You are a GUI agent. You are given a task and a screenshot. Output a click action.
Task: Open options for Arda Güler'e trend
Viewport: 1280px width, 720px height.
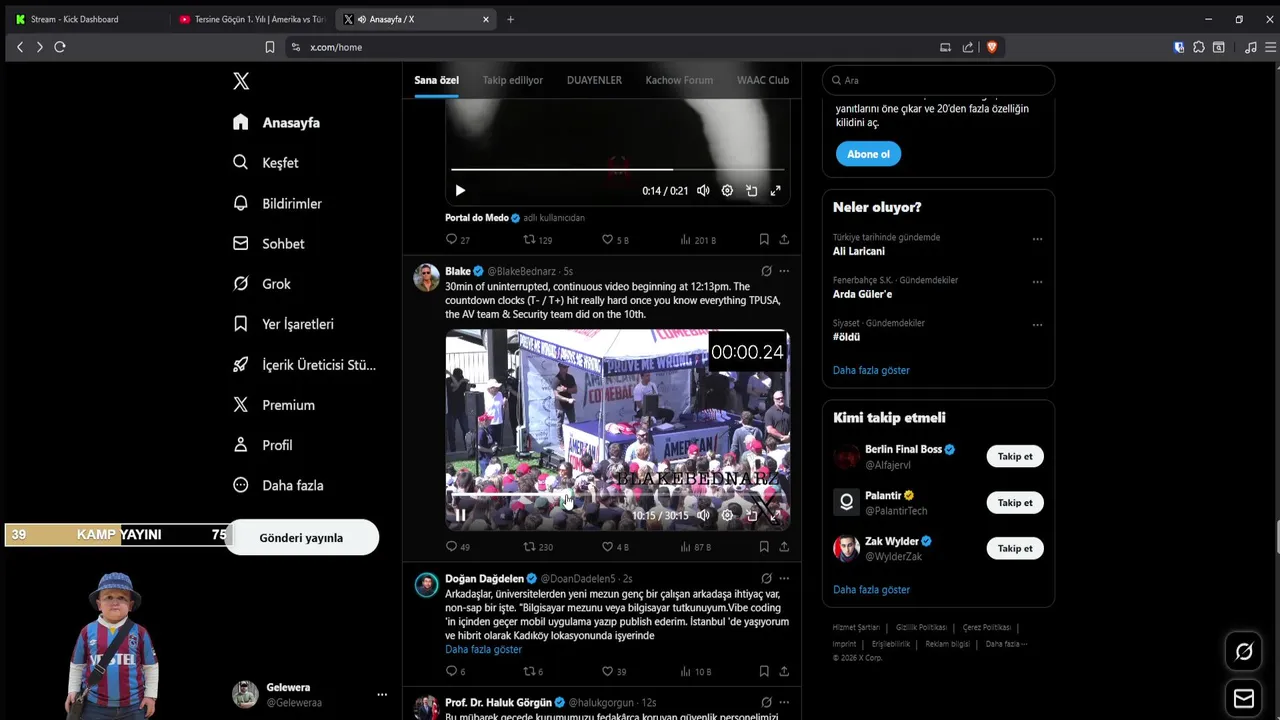point(1037,282)
